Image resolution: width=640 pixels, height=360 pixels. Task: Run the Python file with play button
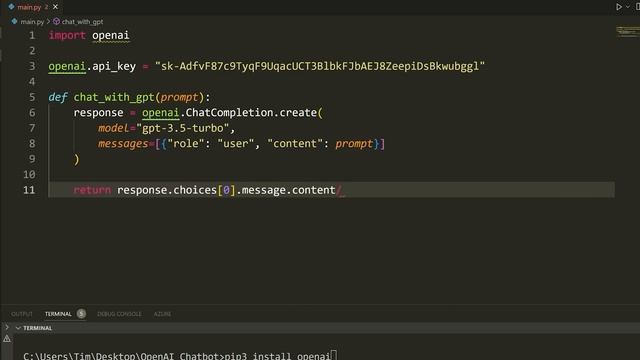click(619, 7)
